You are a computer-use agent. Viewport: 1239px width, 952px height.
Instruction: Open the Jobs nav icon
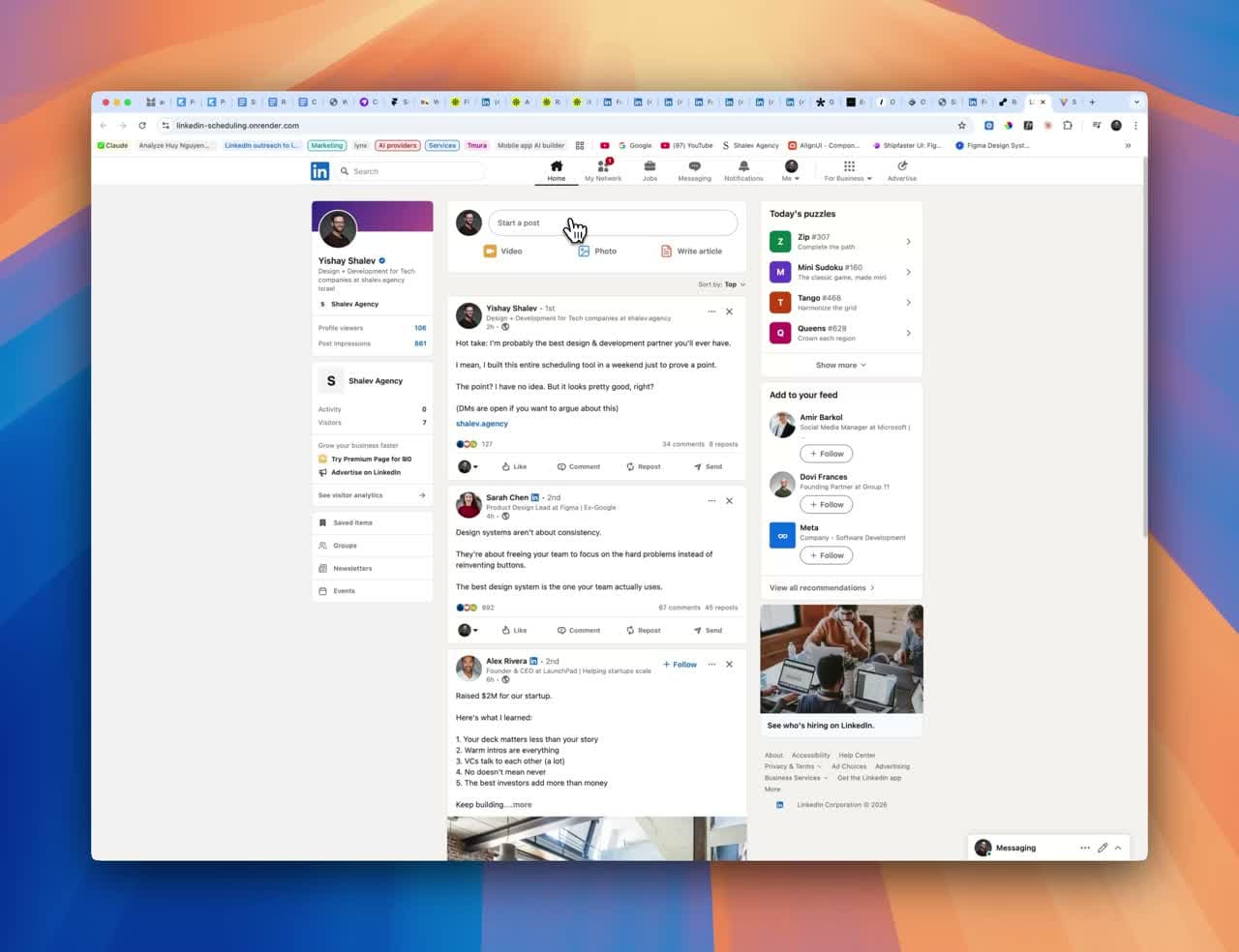pos(650,171)
